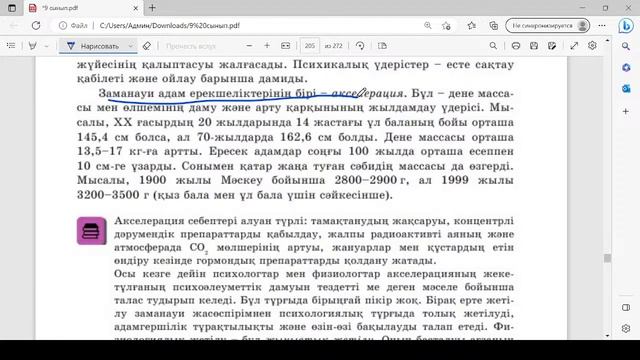Open sidebar search
The height and width of the screenshot is (360, 640).
tap(626, 46)
